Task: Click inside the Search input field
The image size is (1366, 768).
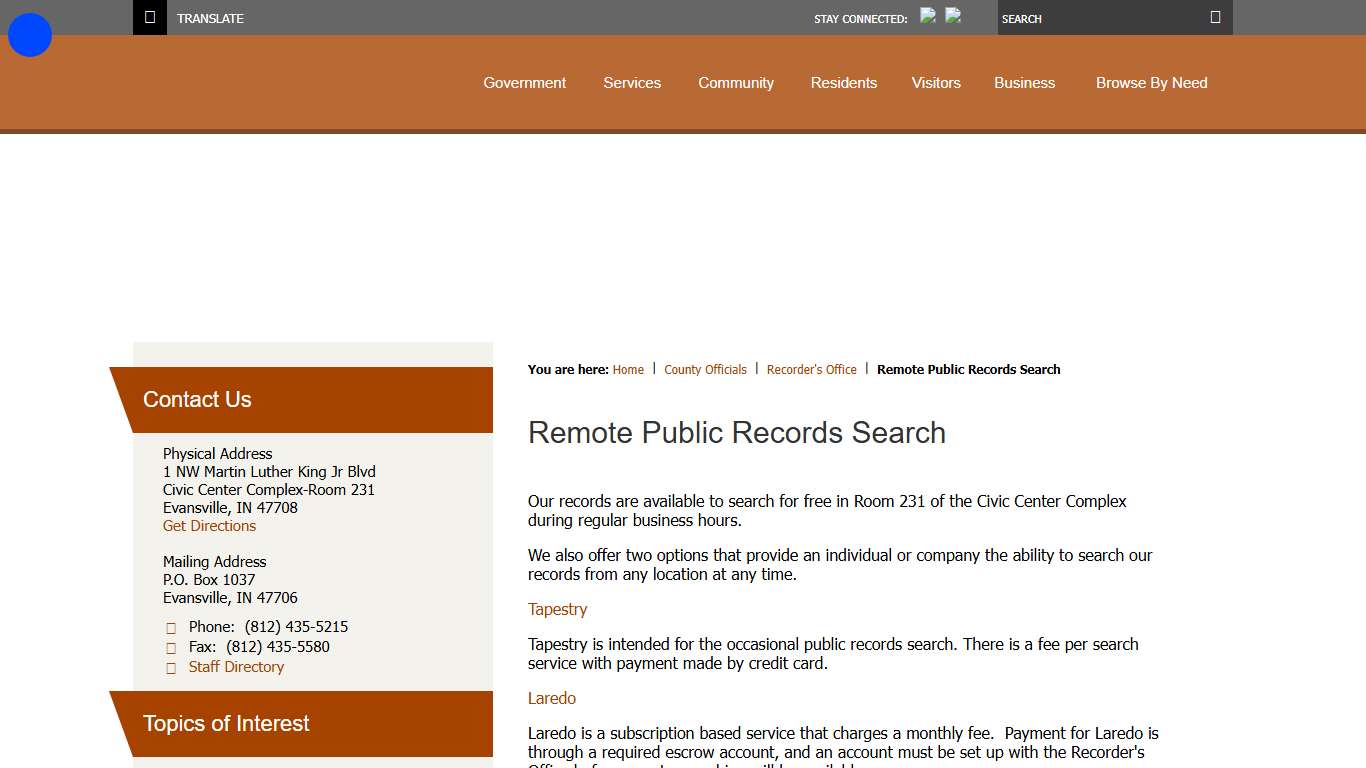Action: click(x=1100, y=18)
